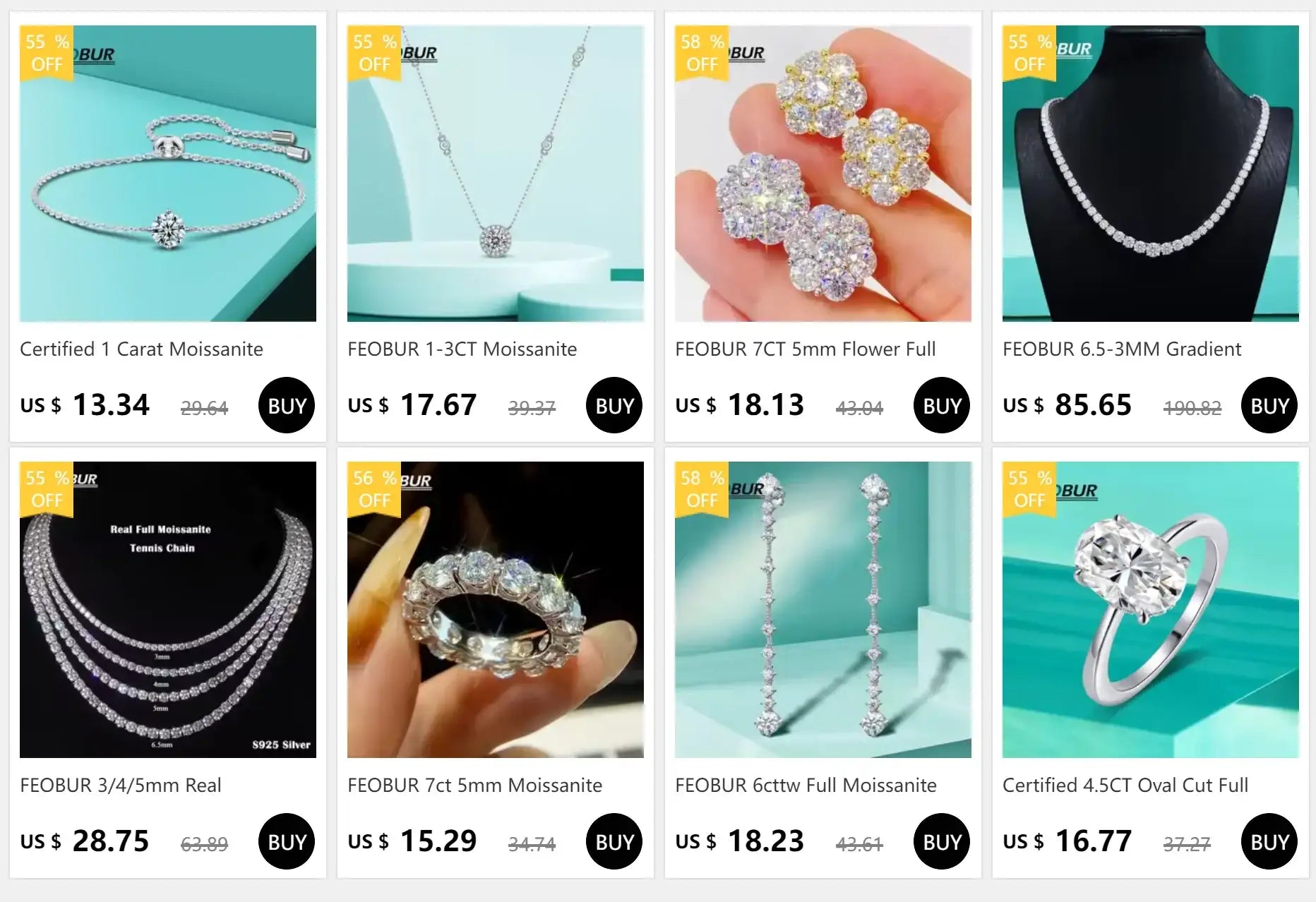View the long drop earrings image

click(x=823, y=610)
